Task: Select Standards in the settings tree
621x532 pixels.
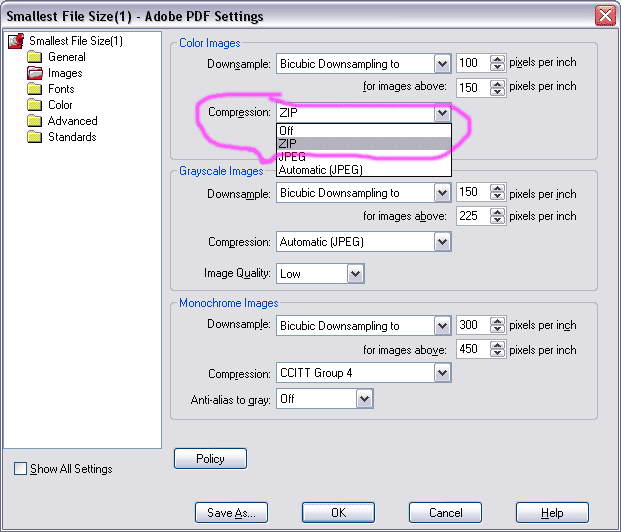Action: click(72, 137)
